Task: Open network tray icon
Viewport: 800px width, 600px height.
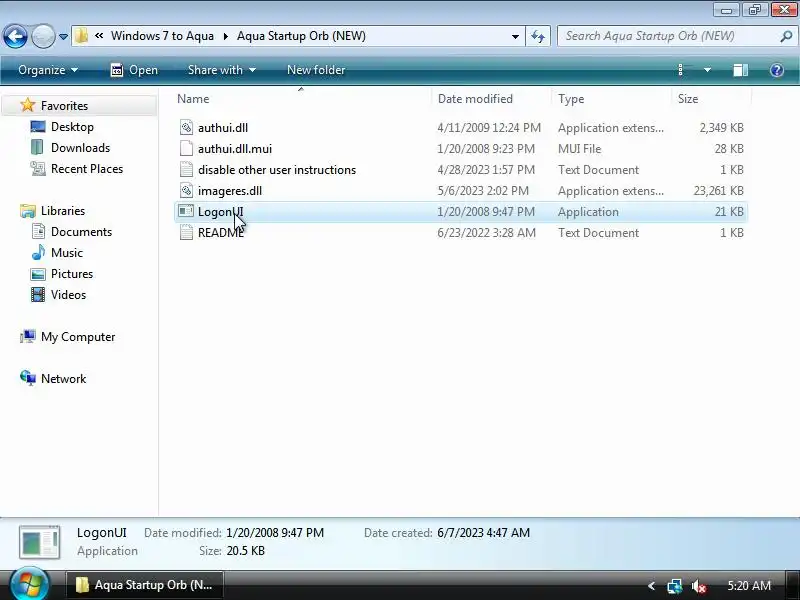Action: pyautogui.click(x=674, y=586)
